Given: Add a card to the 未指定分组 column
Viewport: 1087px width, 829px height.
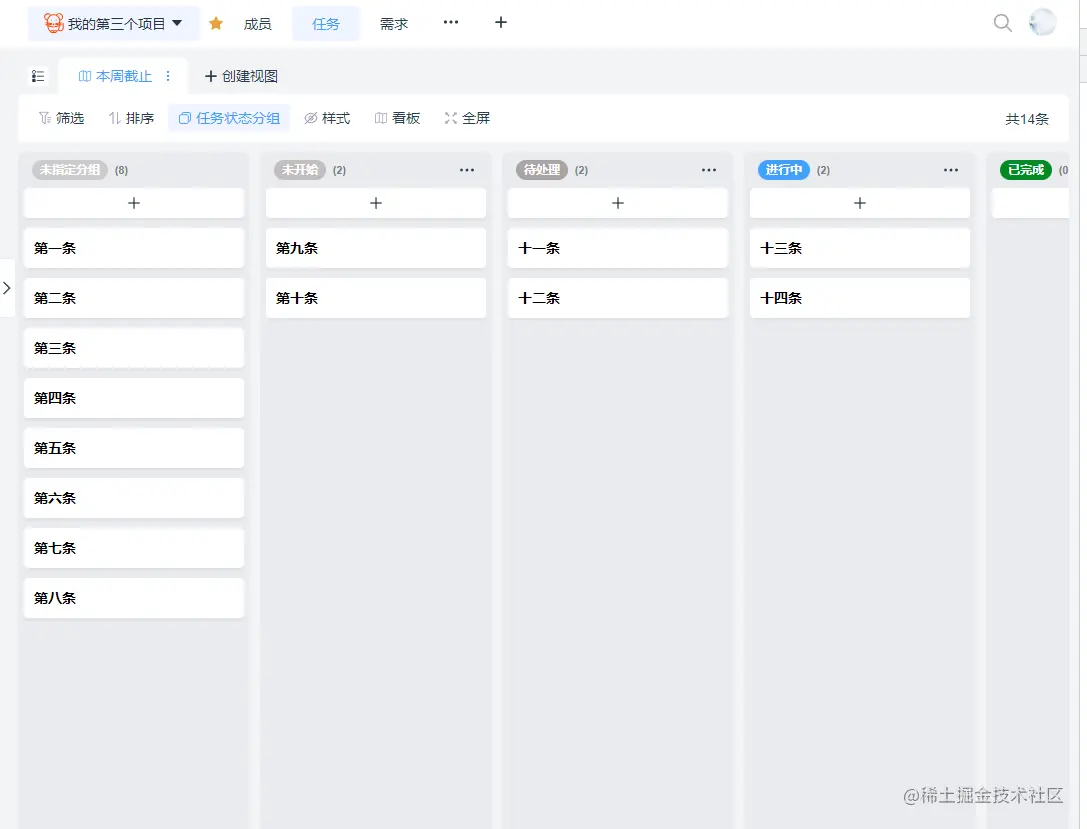Looking at the screenshot, I should click(x=134, y=203).
